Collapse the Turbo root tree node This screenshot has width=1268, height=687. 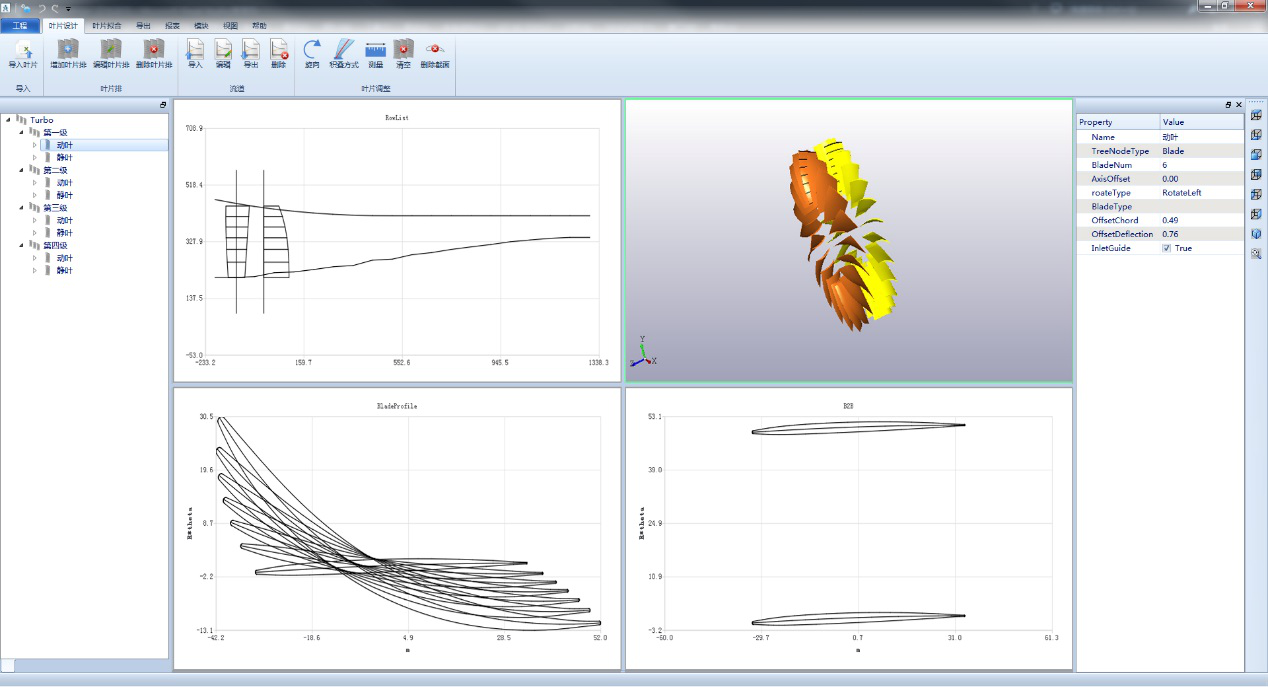(9, 120)
